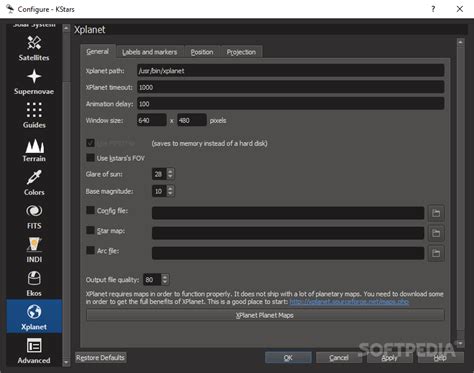Open the Guides settings page
The image size is (474, 373).
(x=34, y=116)
